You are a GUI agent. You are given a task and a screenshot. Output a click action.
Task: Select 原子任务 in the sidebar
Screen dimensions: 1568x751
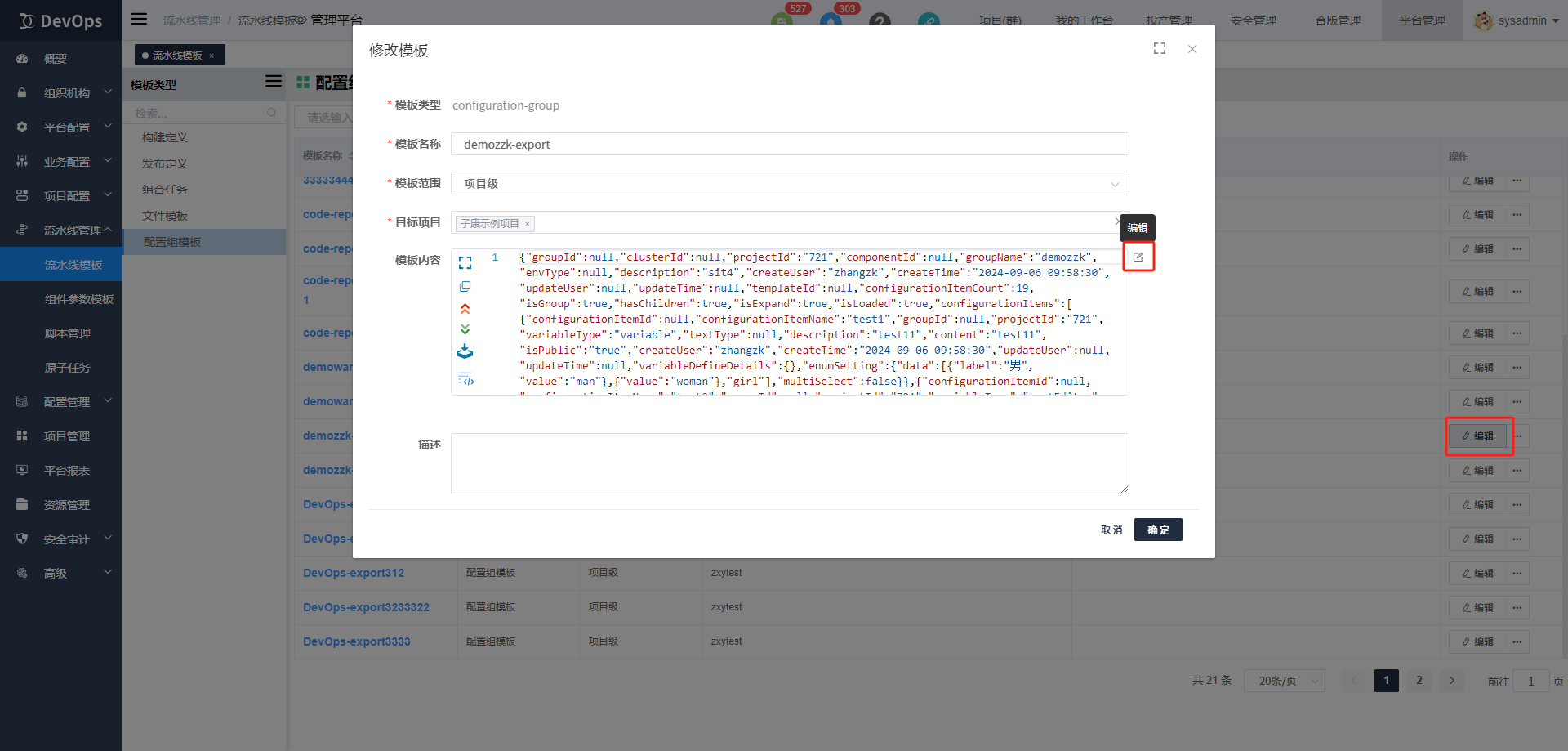[x=61, y=368]
